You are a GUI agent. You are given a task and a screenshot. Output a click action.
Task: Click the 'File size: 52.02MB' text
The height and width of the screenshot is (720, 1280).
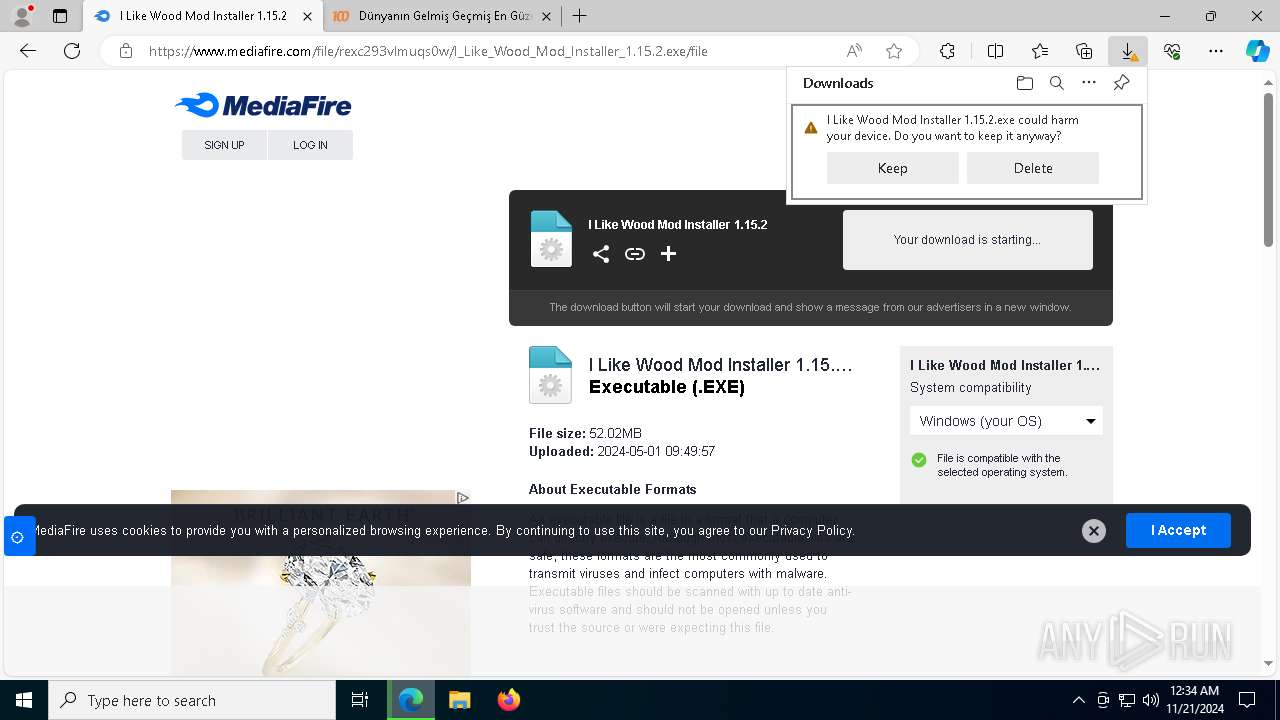pyautogui.click(x=585, y=433)
